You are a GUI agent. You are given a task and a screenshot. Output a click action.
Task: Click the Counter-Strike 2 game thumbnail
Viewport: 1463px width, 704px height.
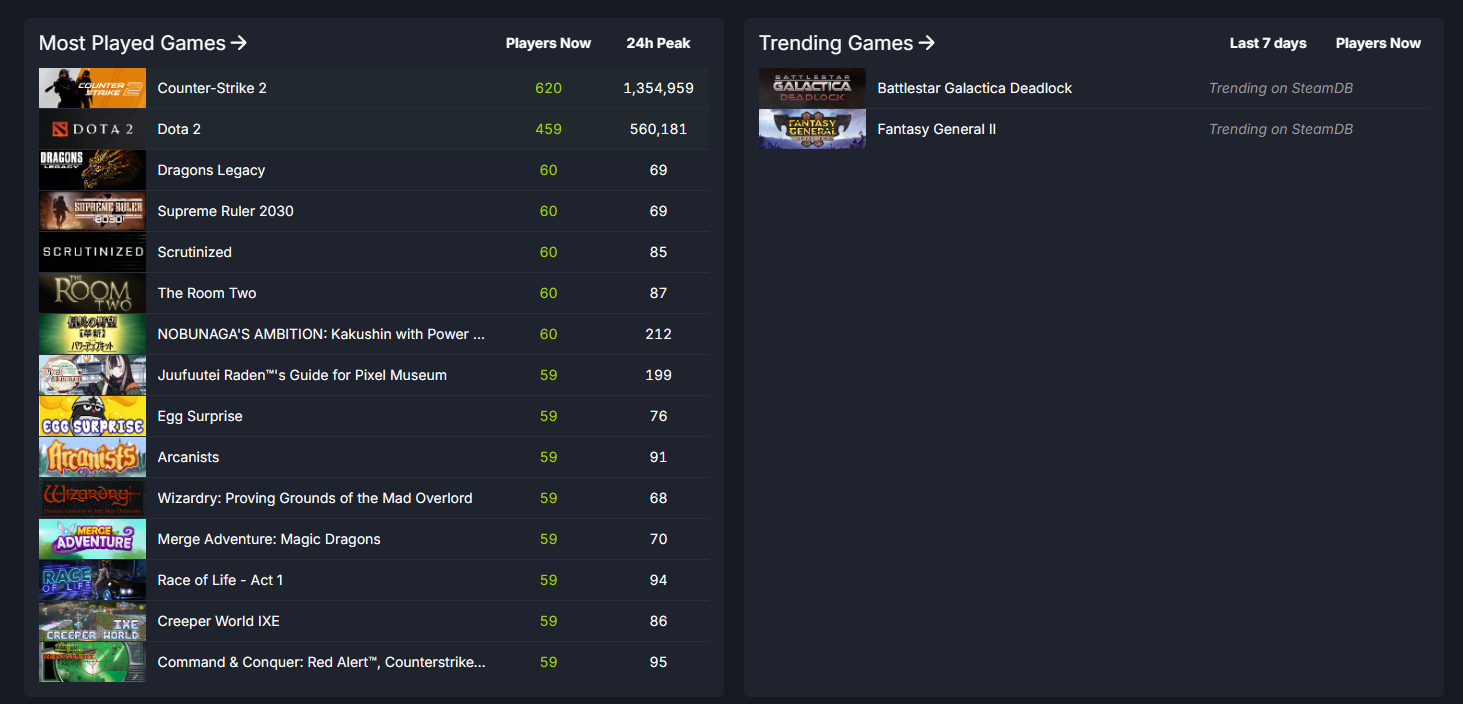coord(92,88)
